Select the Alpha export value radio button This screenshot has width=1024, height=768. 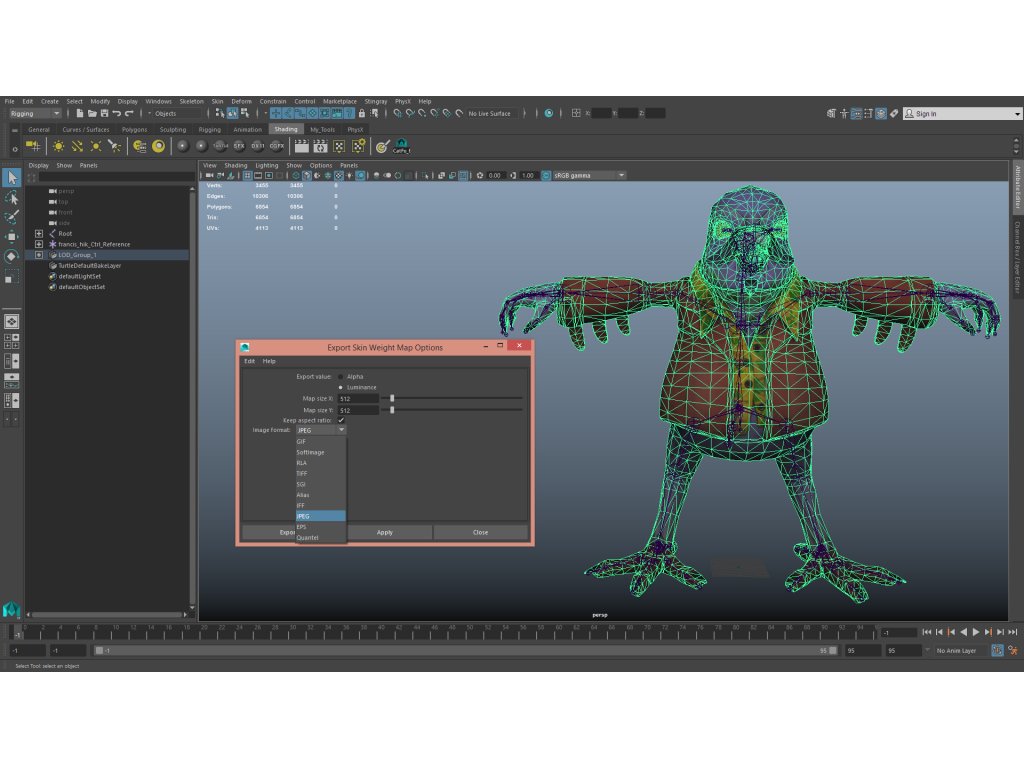point(340,377)
